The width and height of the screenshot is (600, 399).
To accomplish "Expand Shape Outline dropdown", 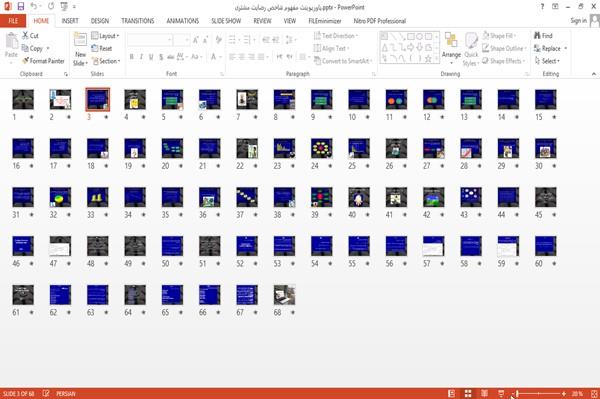I will (x=504, y=48).
